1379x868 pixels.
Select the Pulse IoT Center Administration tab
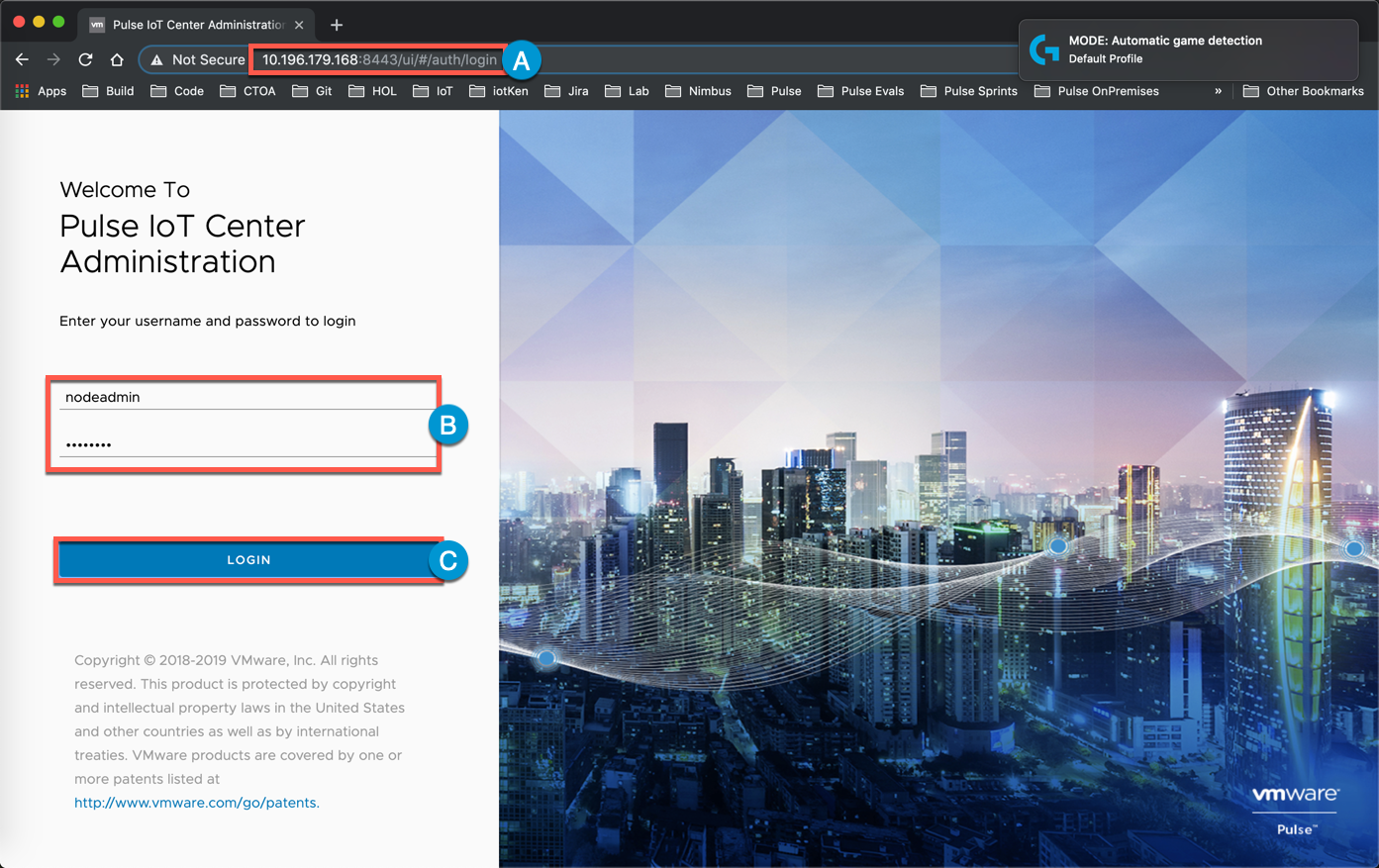[197, 25]
